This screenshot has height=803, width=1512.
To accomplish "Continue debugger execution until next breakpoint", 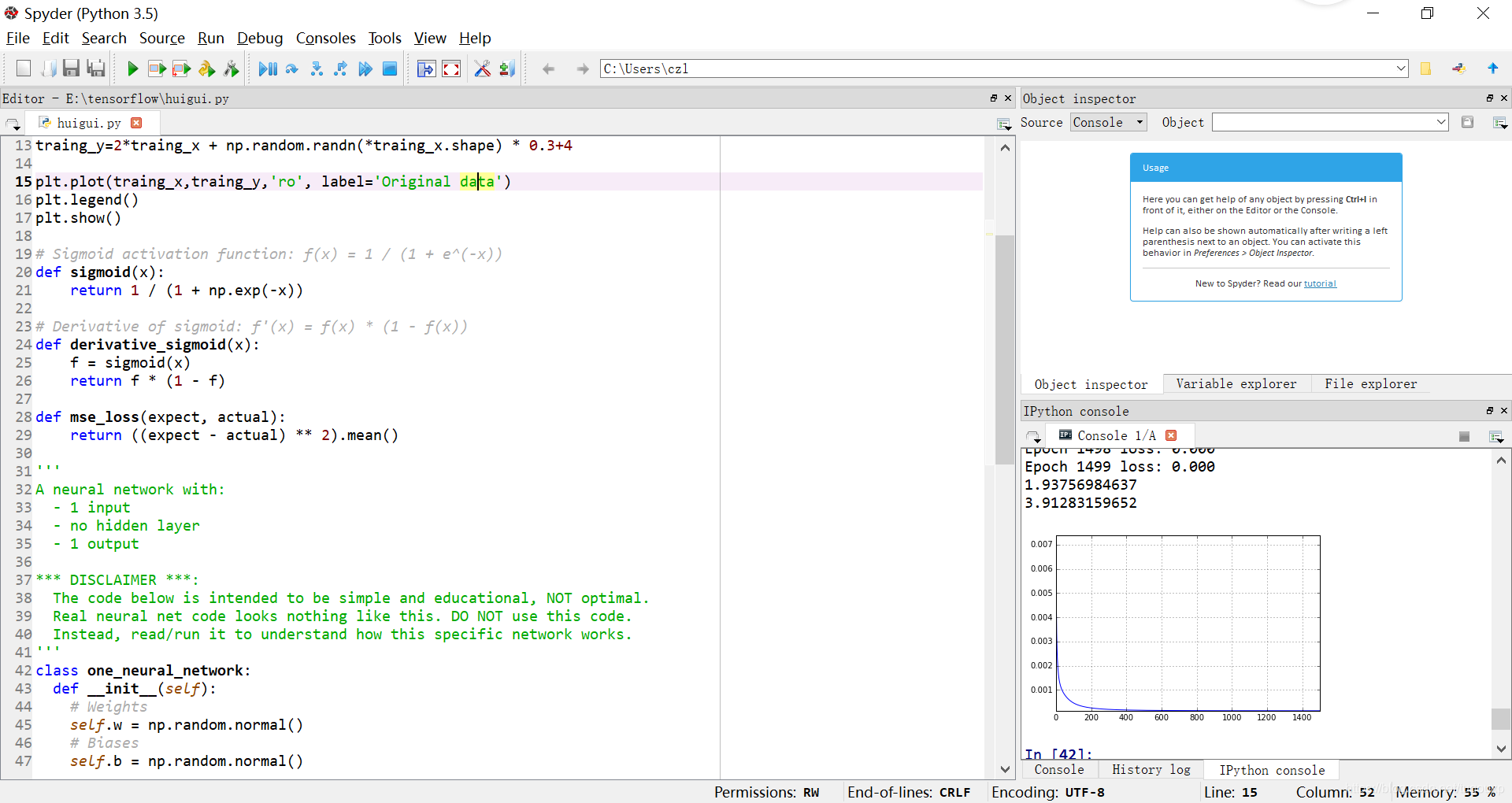I will pyautogui.click(x=365, y=69).
